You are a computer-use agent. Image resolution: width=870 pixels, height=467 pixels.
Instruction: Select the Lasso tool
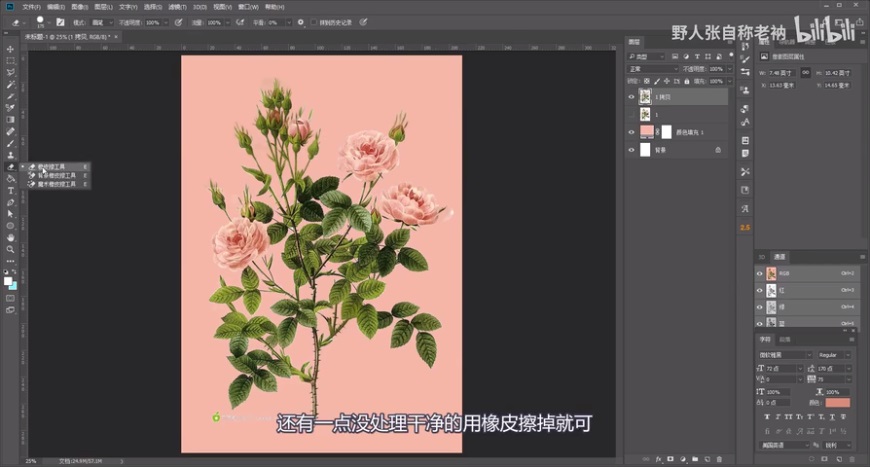pos(10,73)
